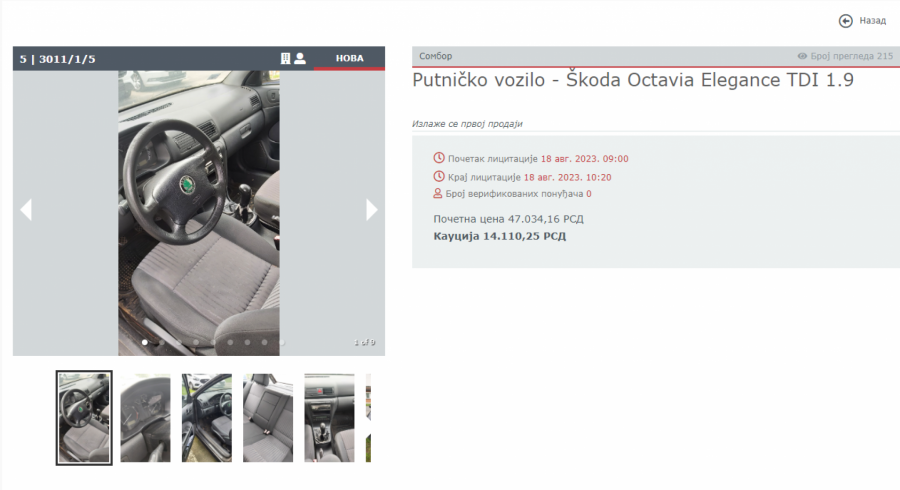900x490 pixels.
Task: Click the back arrow icon beside Назад
Action: click(x=846, y=21)
